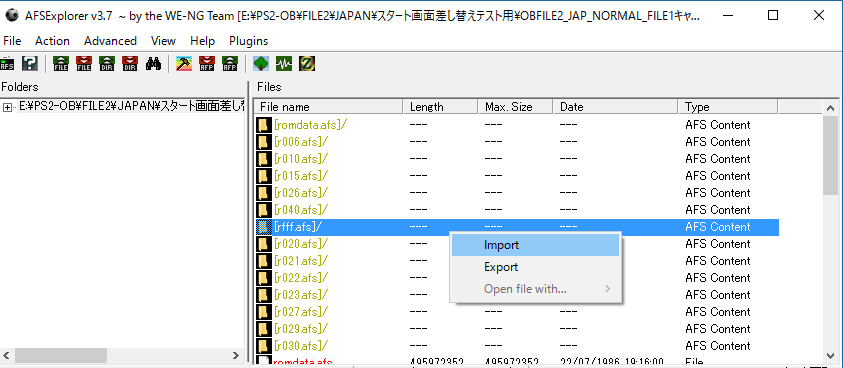Click the folder icon beside [r020.afs]/
This screenshot has height=368, width=843.
264,244
